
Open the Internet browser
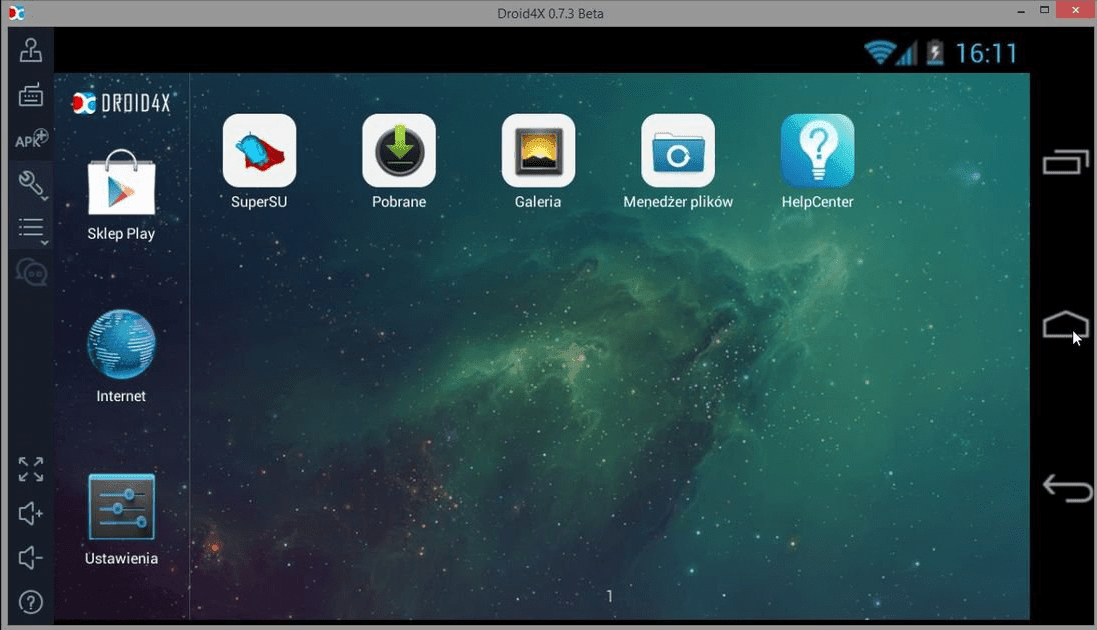click(x=121, y=344)
